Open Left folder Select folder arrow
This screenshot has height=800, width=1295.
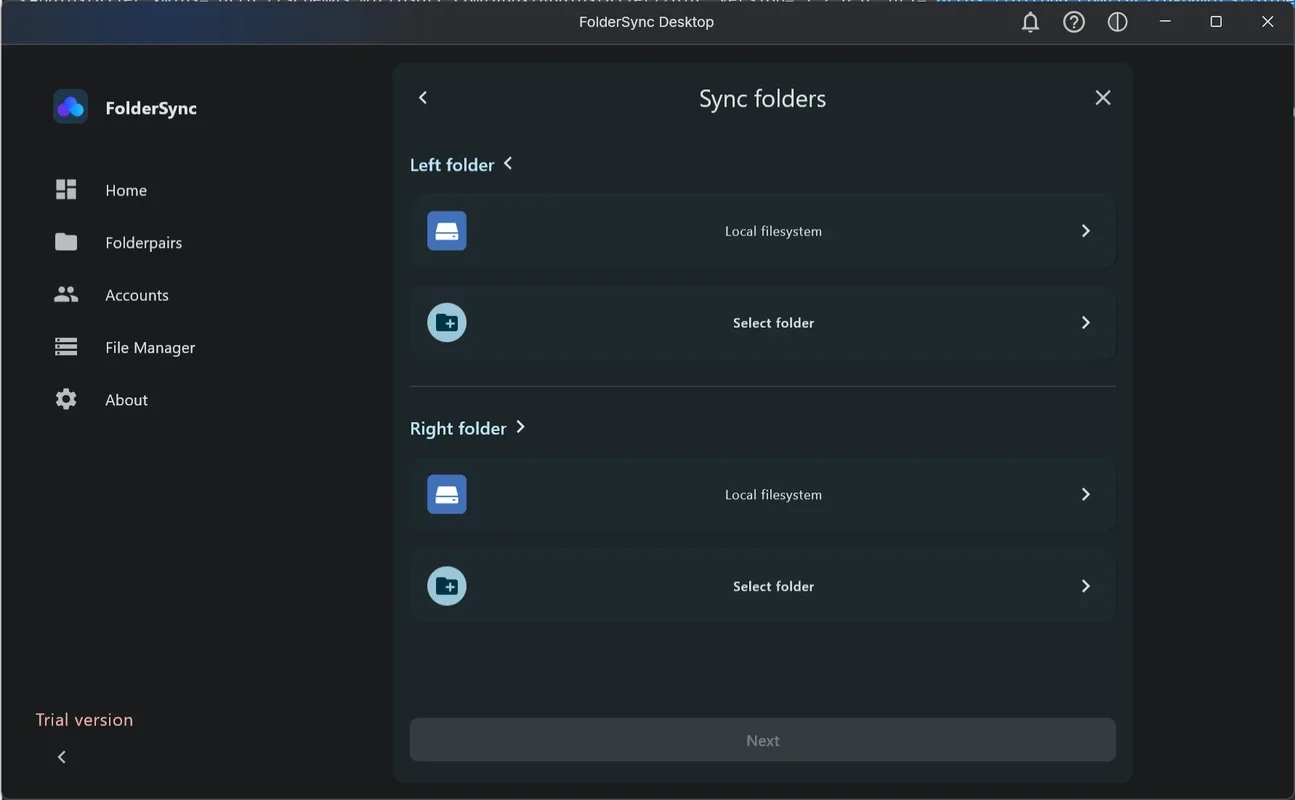[1086, 323]
